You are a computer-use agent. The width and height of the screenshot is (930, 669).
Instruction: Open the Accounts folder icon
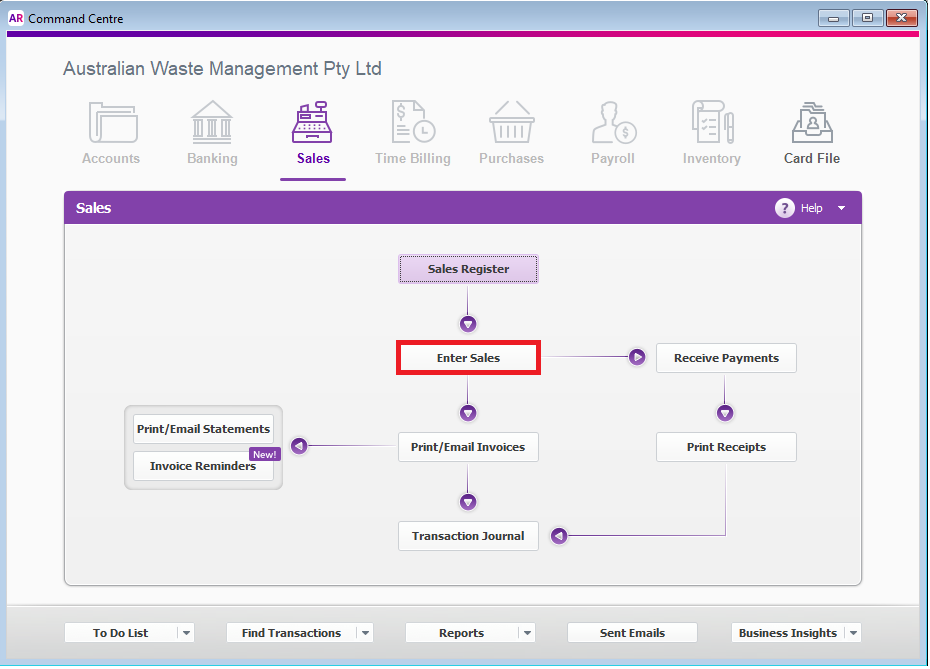(x=113, y=123)
